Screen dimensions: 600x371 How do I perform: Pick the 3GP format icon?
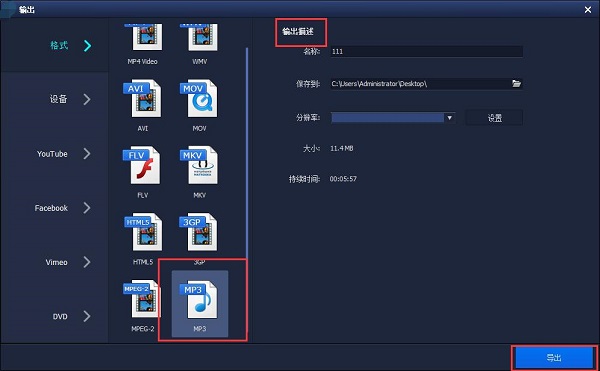(199, 232)
